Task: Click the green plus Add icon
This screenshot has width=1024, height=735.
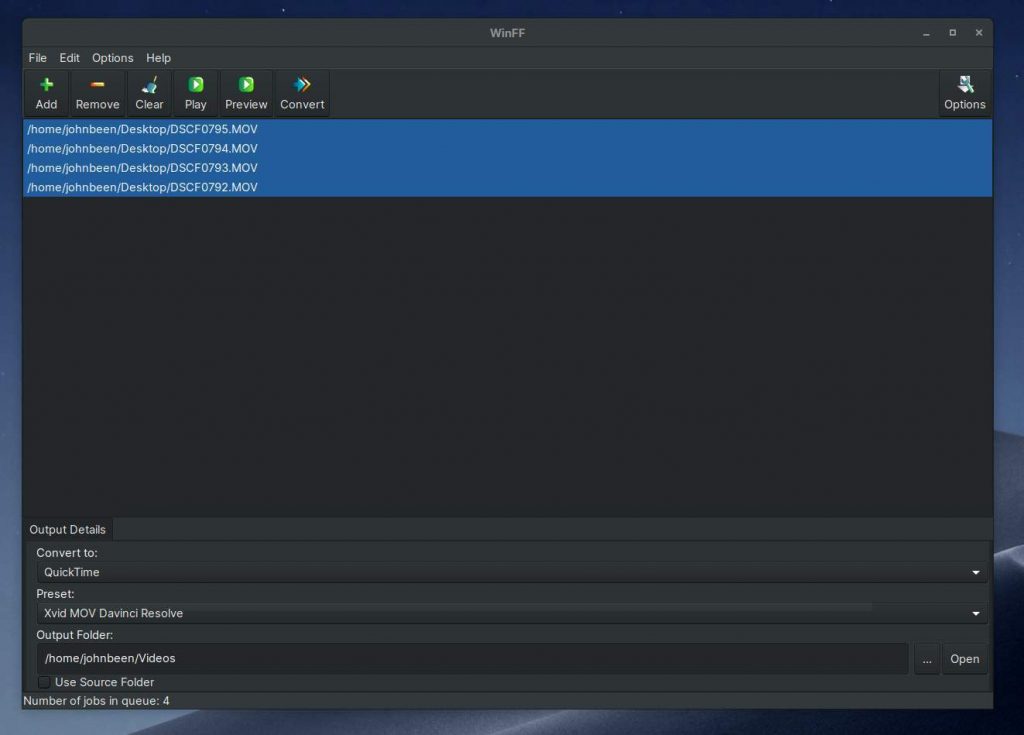Action: click(x=46, y=85)
